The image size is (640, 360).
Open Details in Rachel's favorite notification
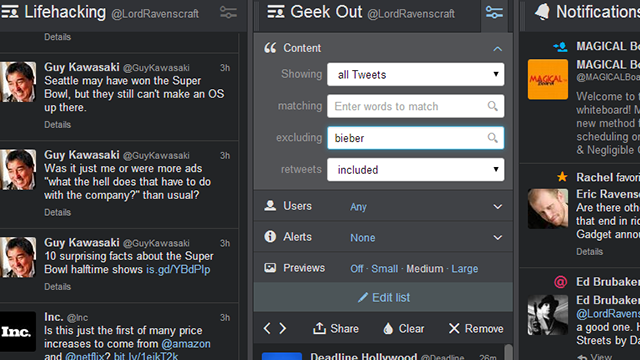(x=589, y=251)
